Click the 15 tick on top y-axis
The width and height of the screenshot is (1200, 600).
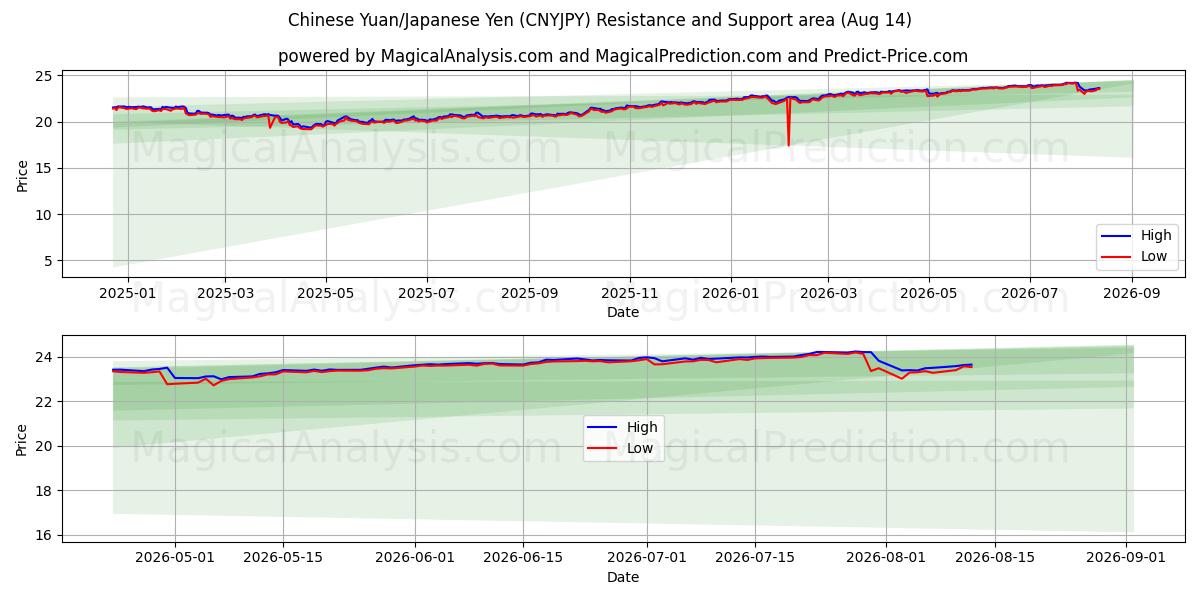tap(46, 168)
